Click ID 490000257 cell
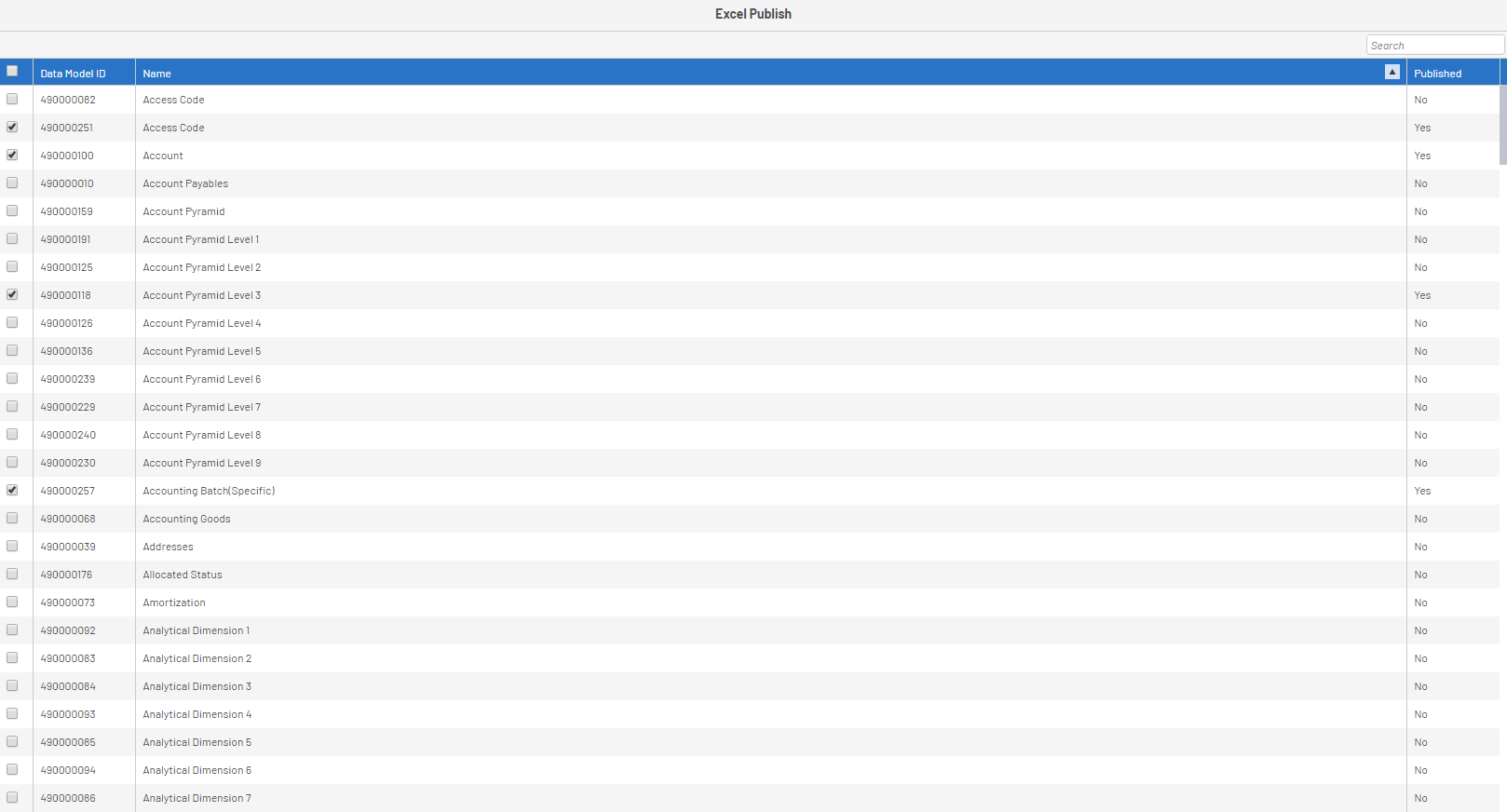 pyautogui.click(x=67, y=491)
